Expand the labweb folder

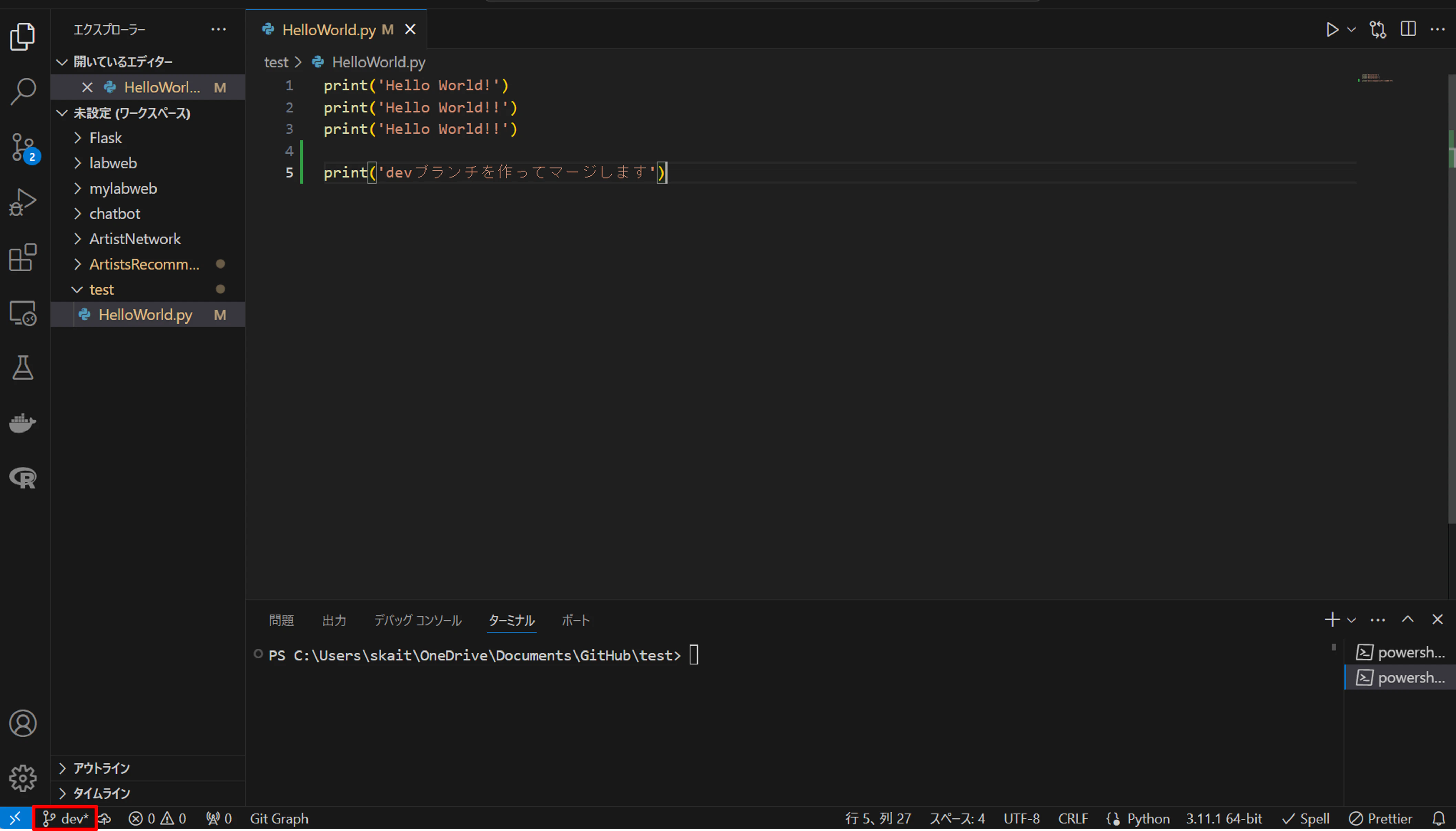pos(147,163)
